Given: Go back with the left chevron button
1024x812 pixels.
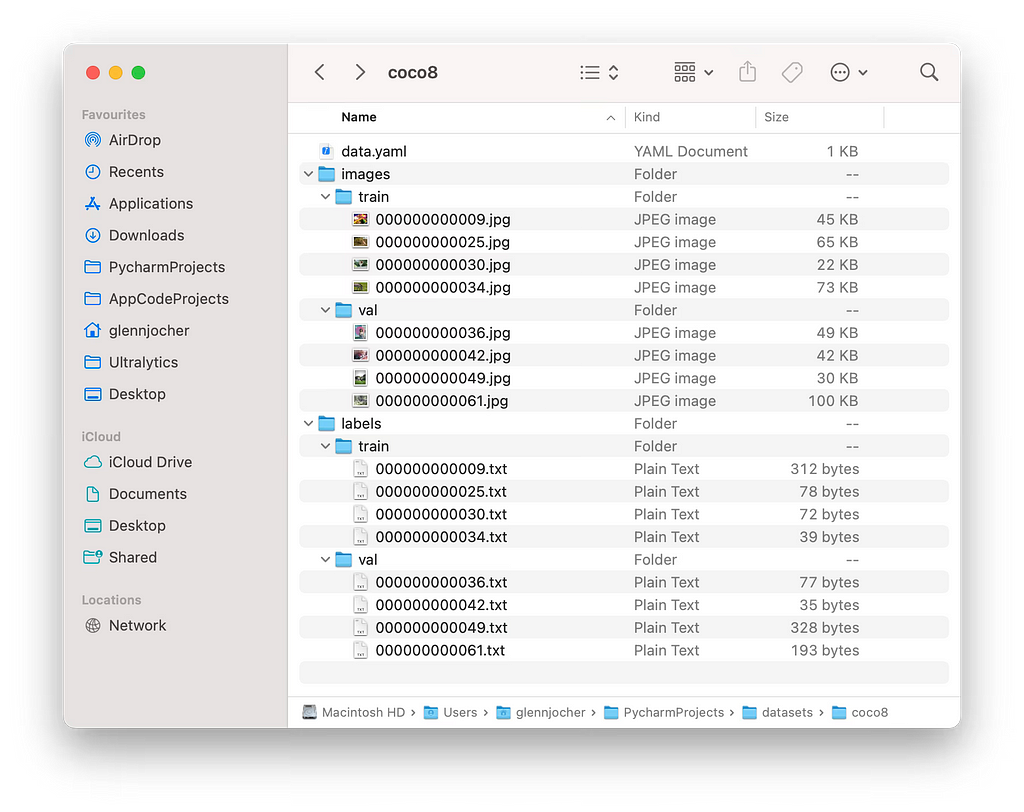Looking at the screenshot, I should coord(319,72).
